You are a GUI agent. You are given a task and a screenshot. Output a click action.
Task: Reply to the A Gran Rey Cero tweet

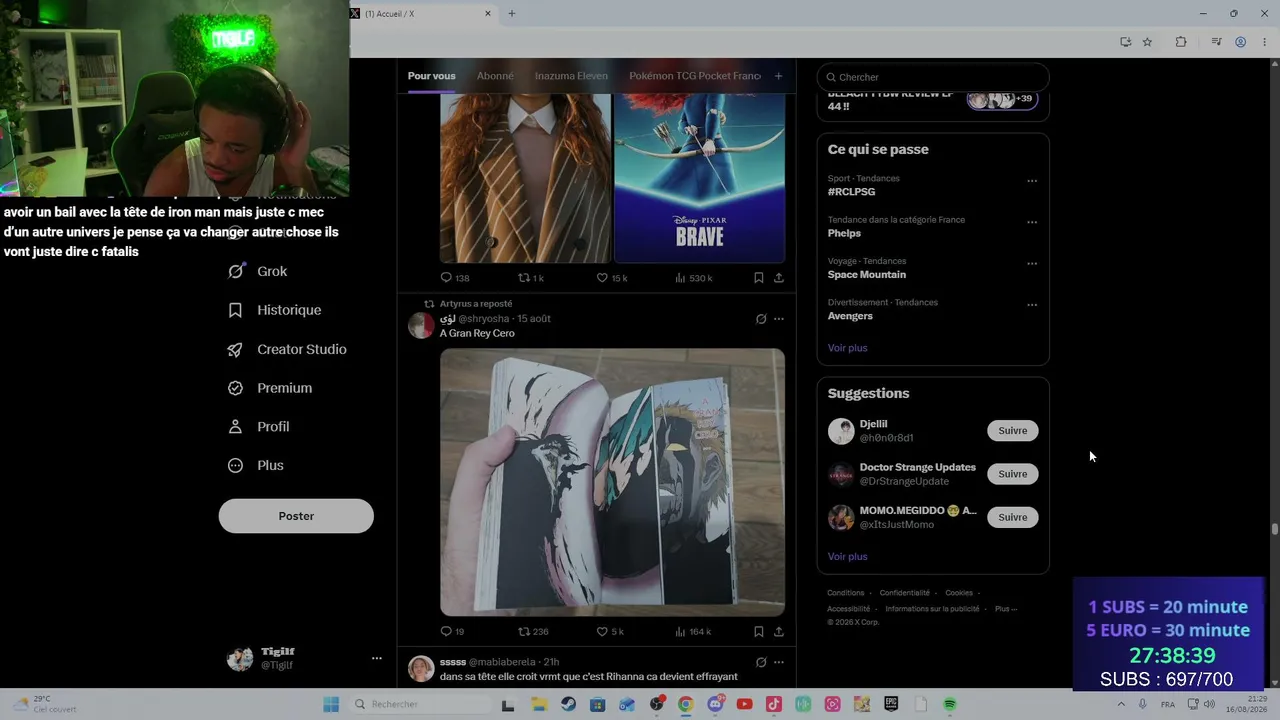click(446, 631)
